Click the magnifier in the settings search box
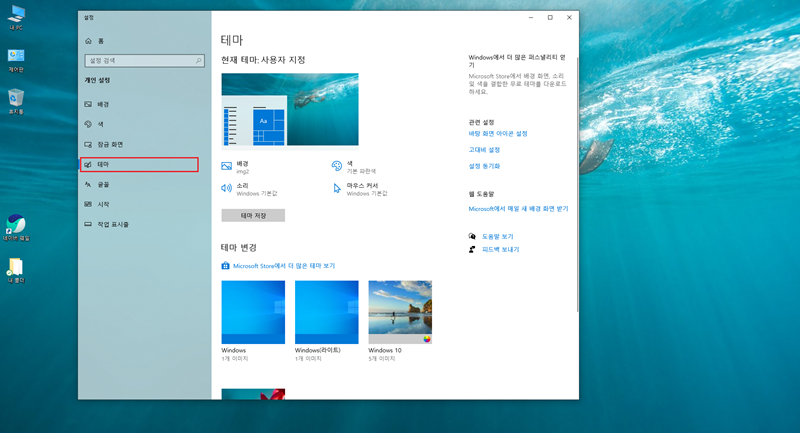 (198, 61)
